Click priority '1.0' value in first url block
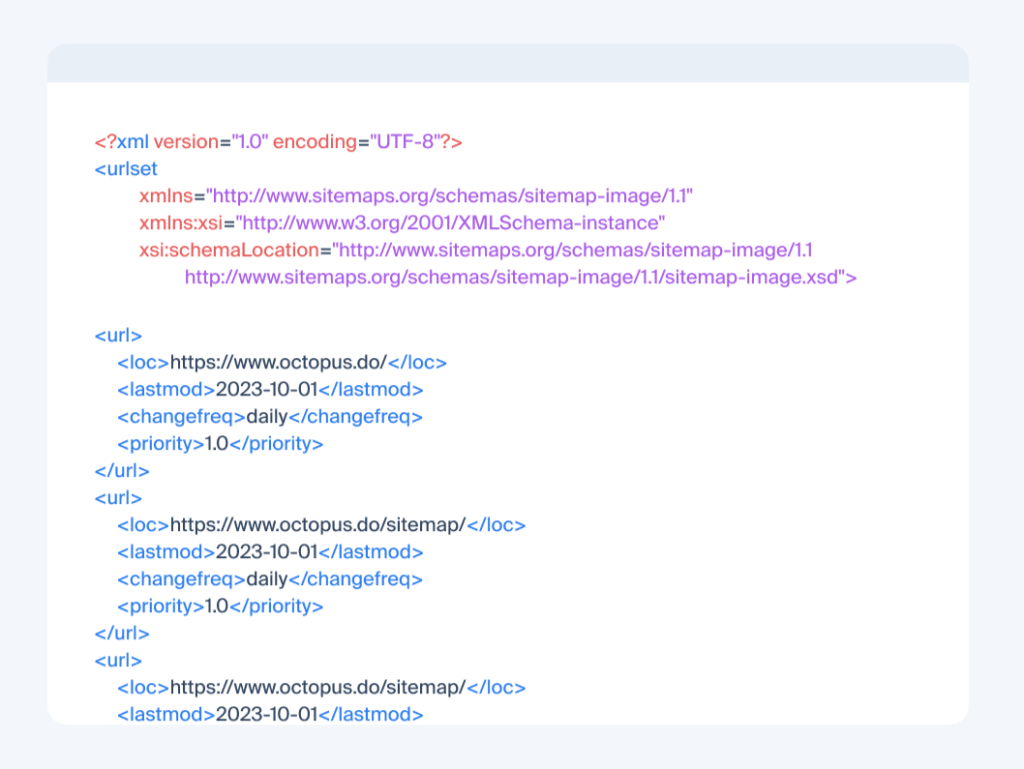The image size is (1024, 769). click(216, 444)
